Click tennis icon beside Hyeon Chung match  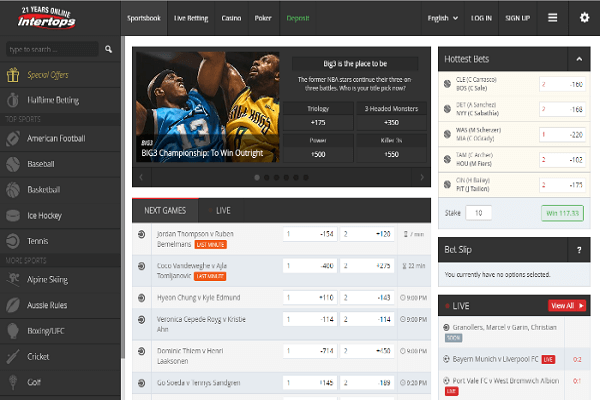click(141, 297)
